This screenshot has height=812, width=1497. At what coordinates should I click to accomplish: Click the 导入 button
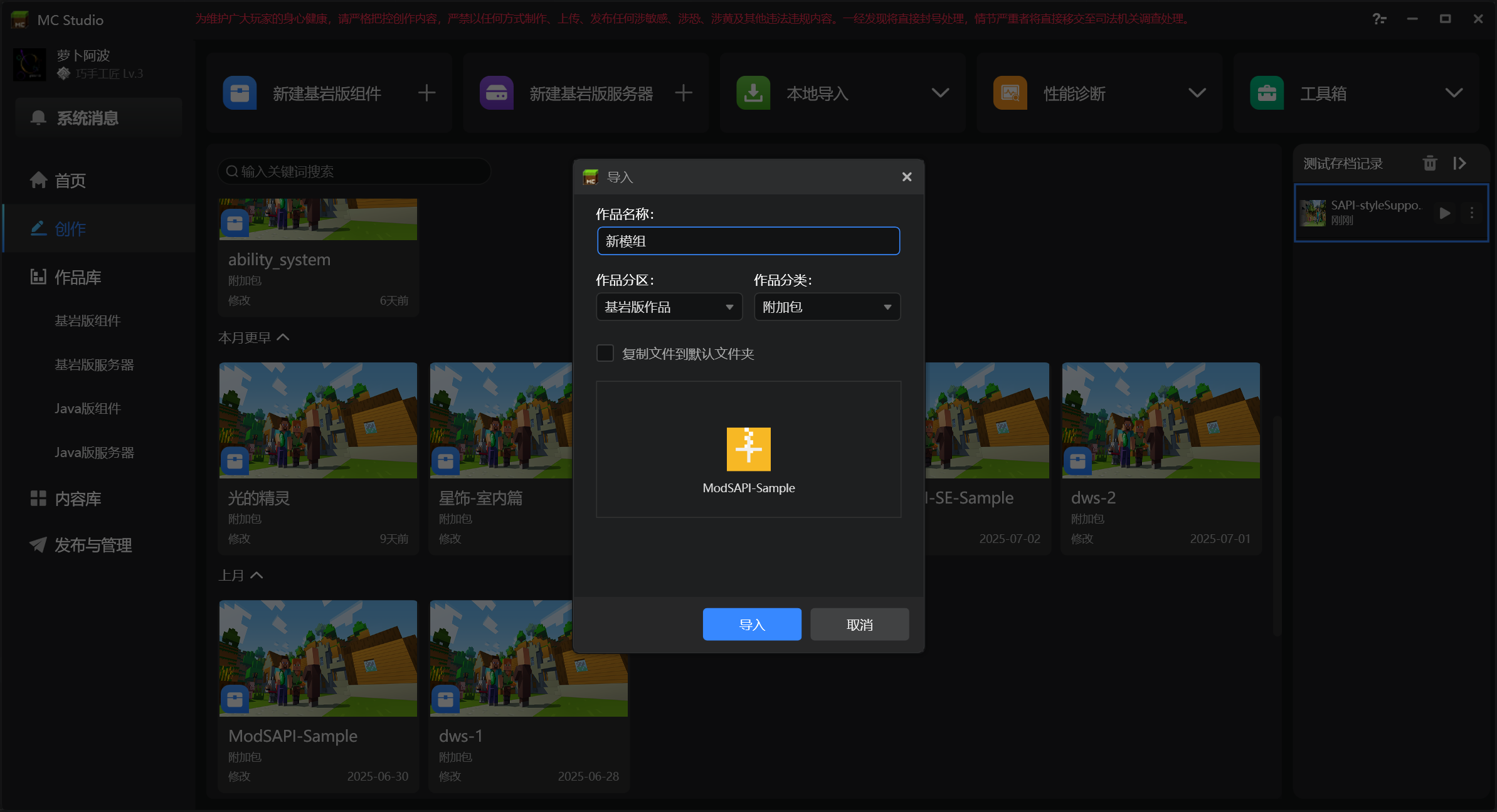[752, 624]
